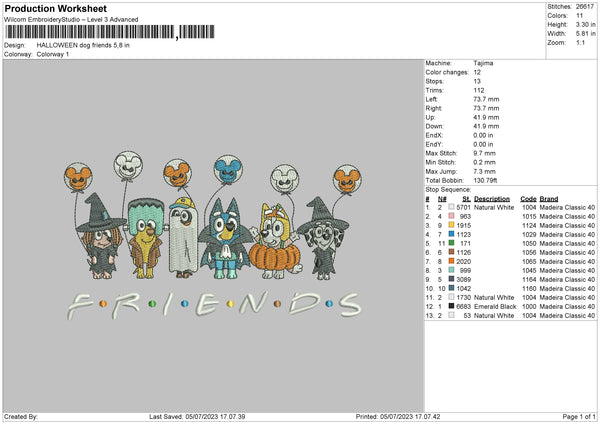Choose the brown swatch coded 1056
The width and height of the screenshot is (600, 424).
pyautogui.click(x=452, y=252)
